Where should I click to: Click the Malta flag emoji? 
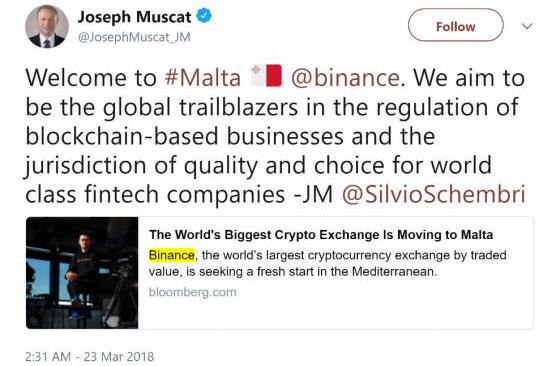click(266, 76)
